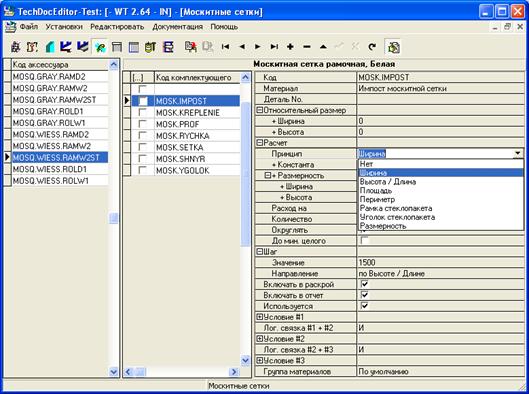Go to the first record using navigator
The height and width of the screenshot is (394, 529).
point(225,47)
